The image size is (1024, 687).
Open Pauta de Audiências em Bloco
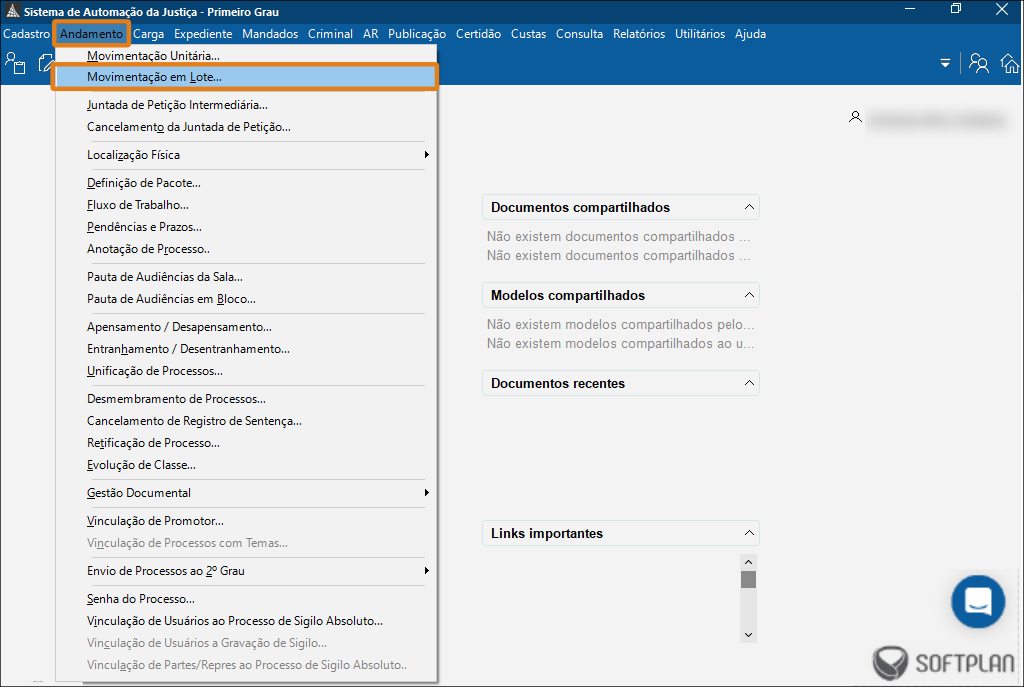(x=246, y=299)
